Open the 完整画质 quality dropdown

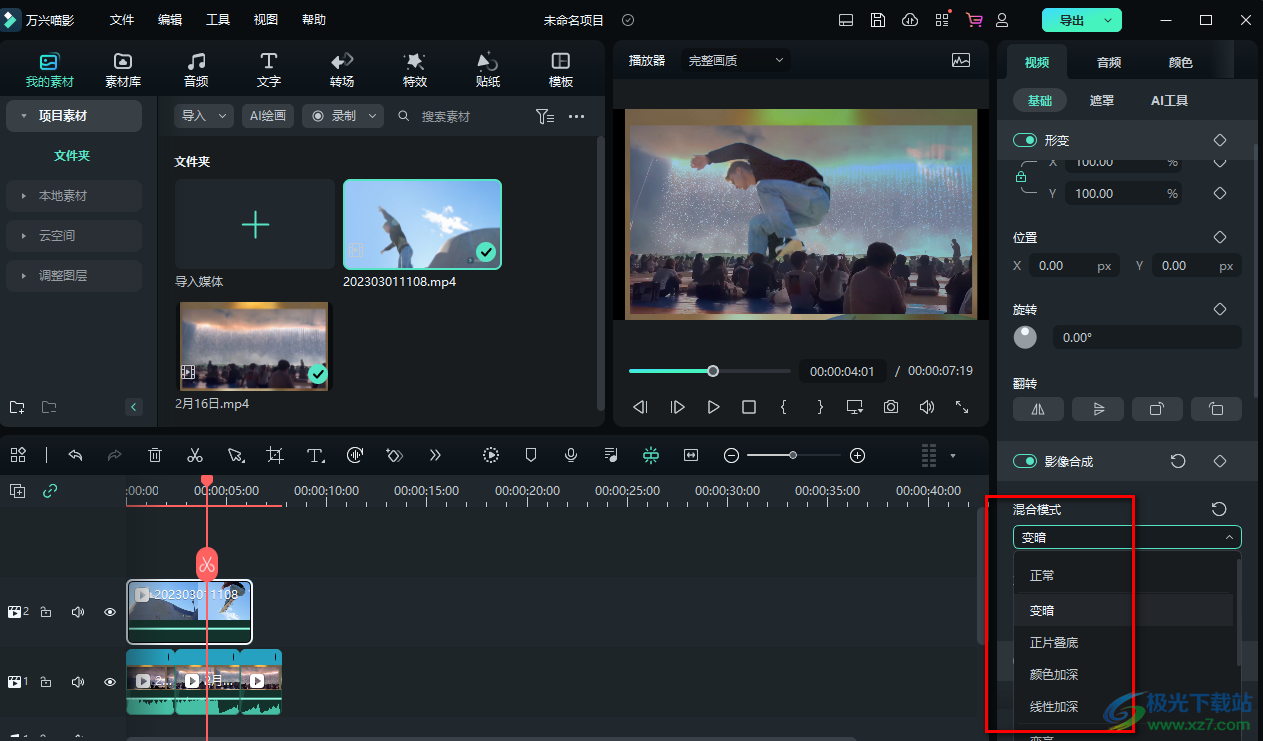click(x=736, y=60)
